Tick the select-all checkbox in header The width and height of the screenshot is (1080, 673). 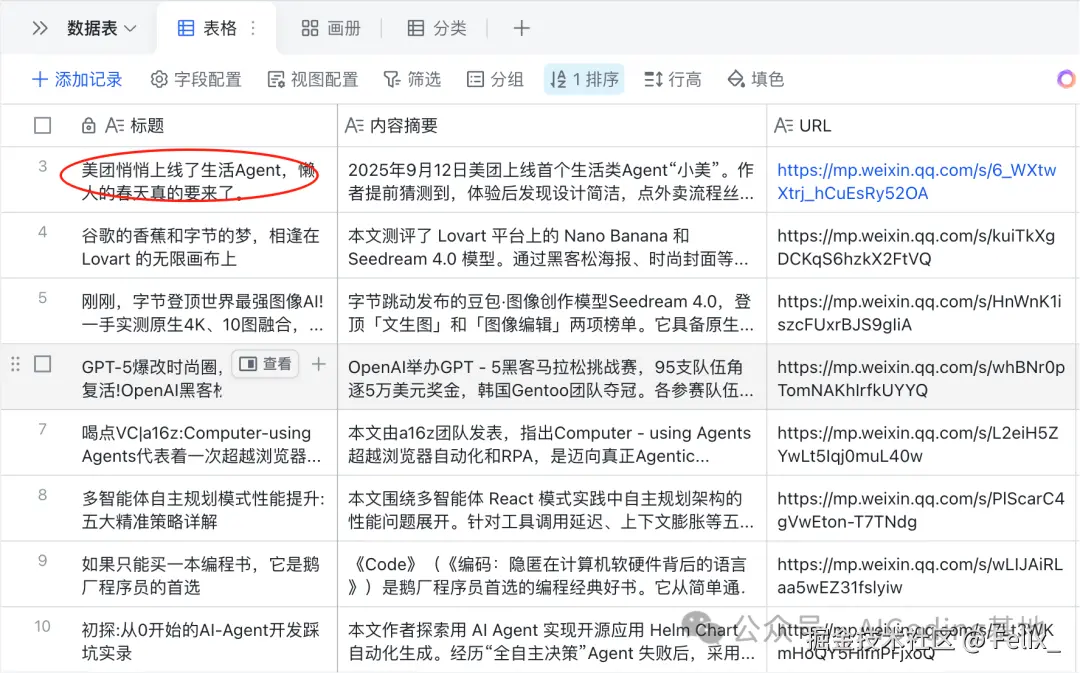click(x=43, y=125)
